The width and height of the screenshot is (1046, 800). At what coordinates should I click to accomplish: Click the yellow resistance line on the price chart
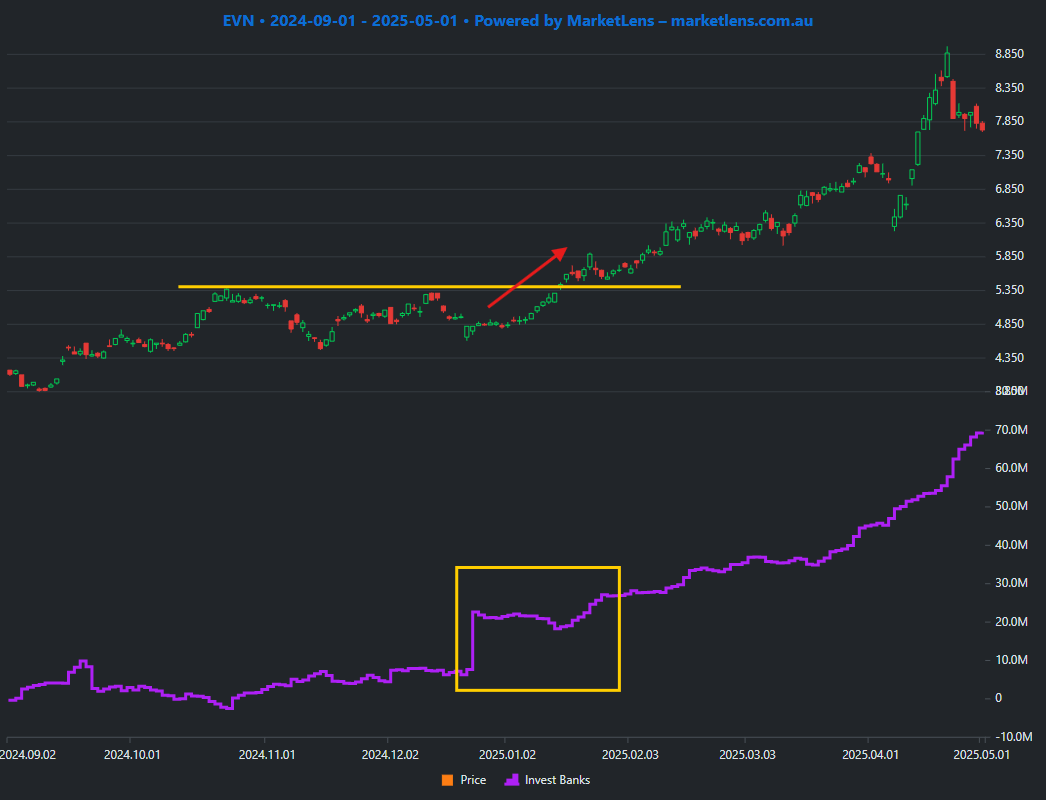coord(430,287)
